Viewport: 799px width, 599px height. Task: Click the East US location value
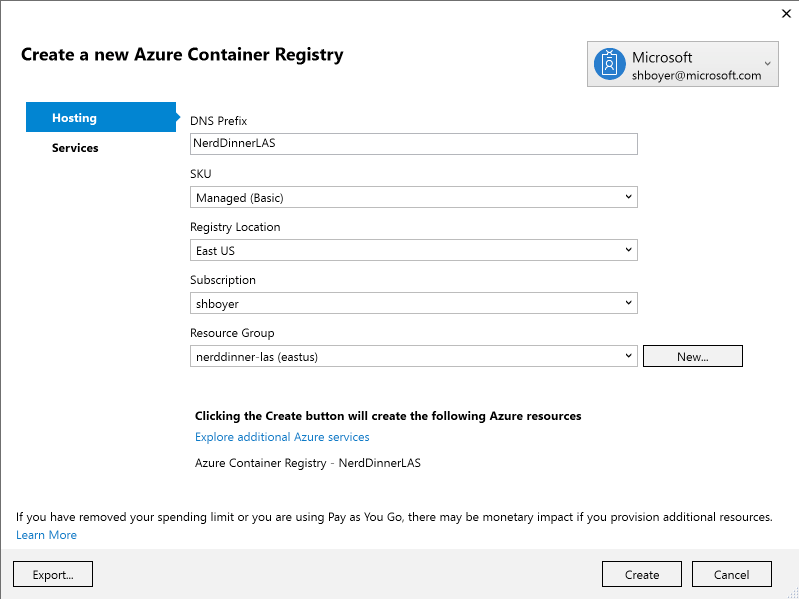[x=215, y=251]
